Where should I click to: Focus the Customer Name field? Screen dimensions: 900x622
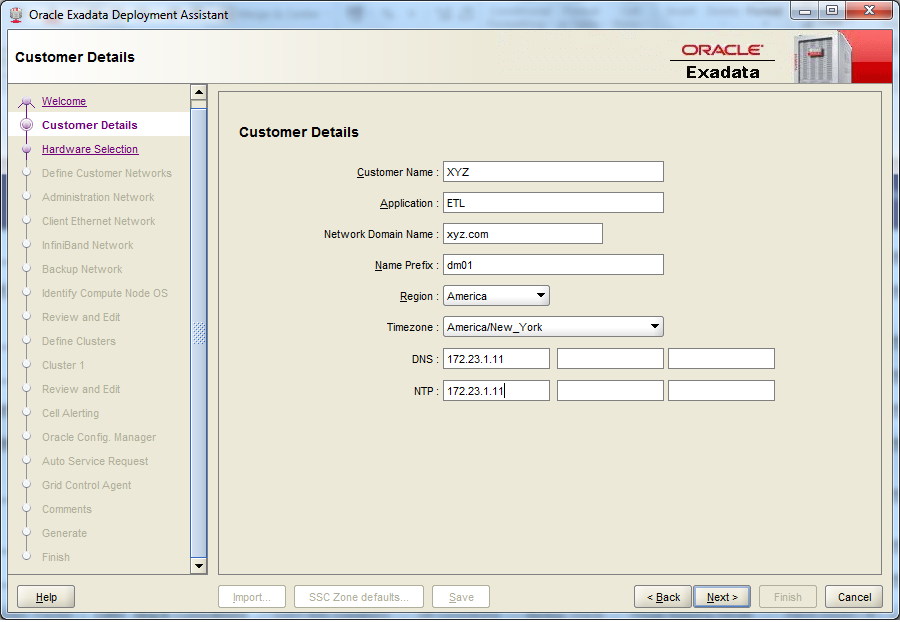[x=553, y=172]
